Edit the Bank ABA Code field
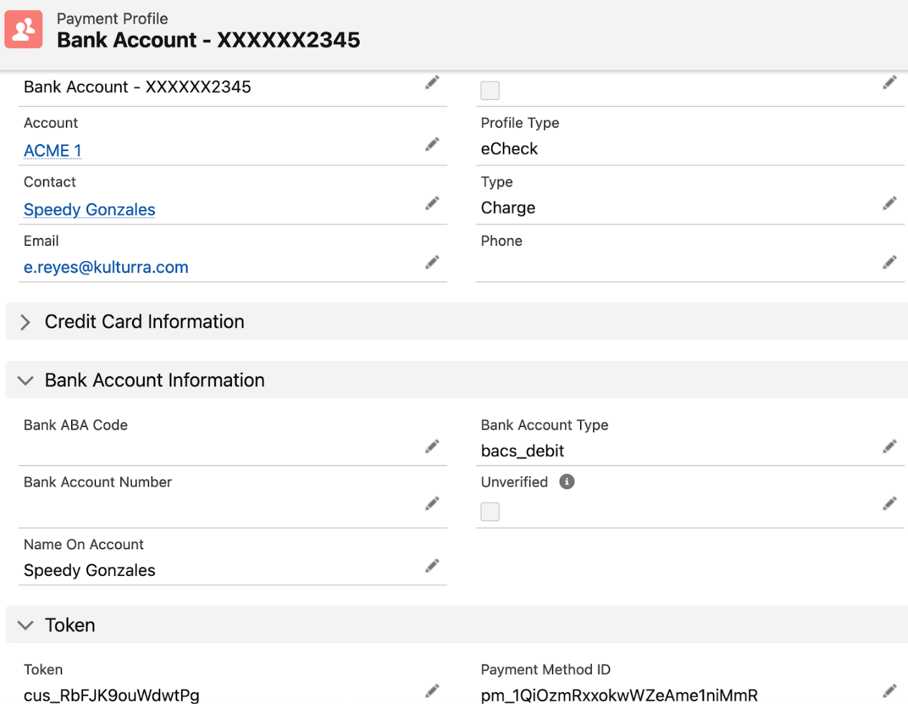This screenshot has height=711, width=908. pyautogui.click(x=432, y=446)
